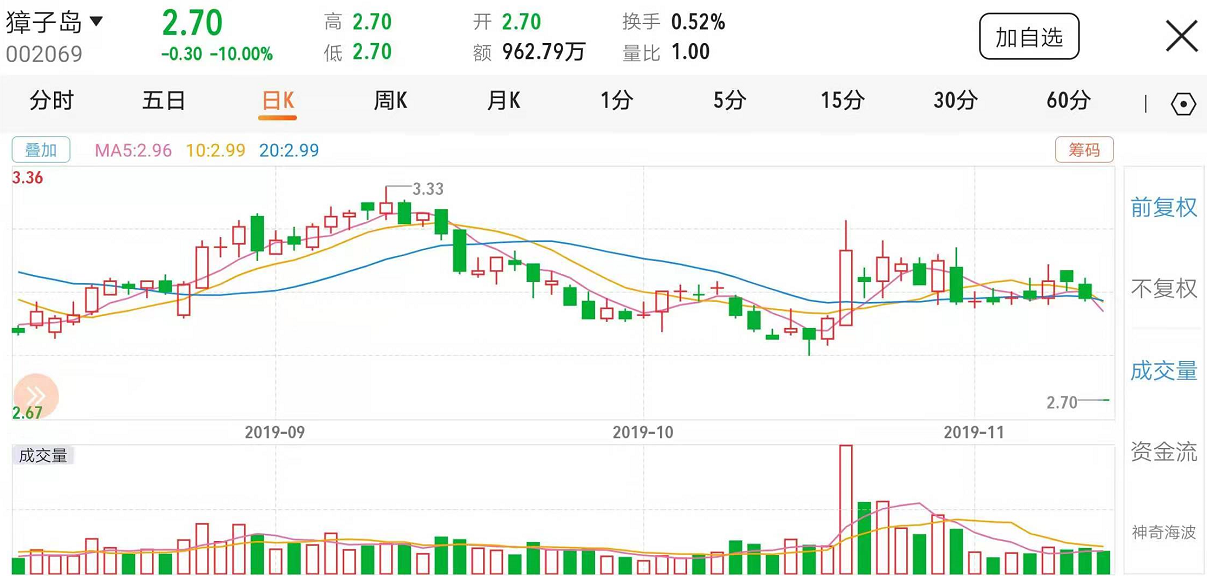1207x576 pixels.
Task: Add stock with 加自选 button
Action: tap(1029, 37)
